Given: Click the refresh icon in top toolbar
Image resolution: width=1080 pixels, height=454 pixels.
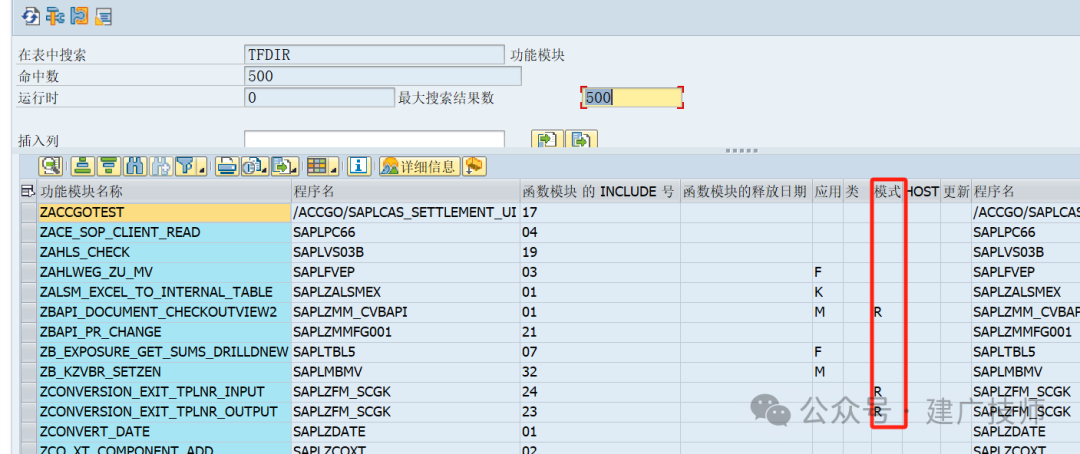Looking at the screenshot, I should 31,16.
